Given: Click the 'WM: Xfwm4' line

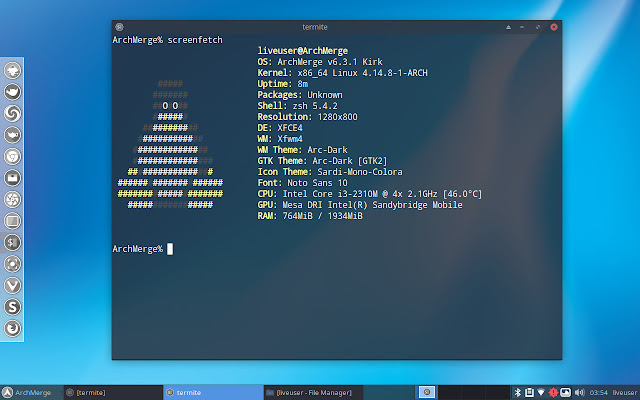Looking at the screenshot, I should (x=280, y=139).
